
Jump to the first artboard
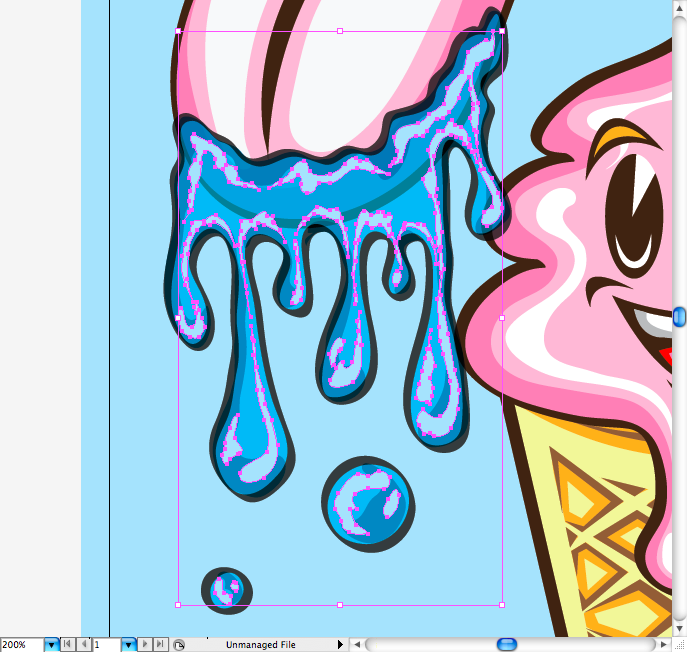coord(67,645)
